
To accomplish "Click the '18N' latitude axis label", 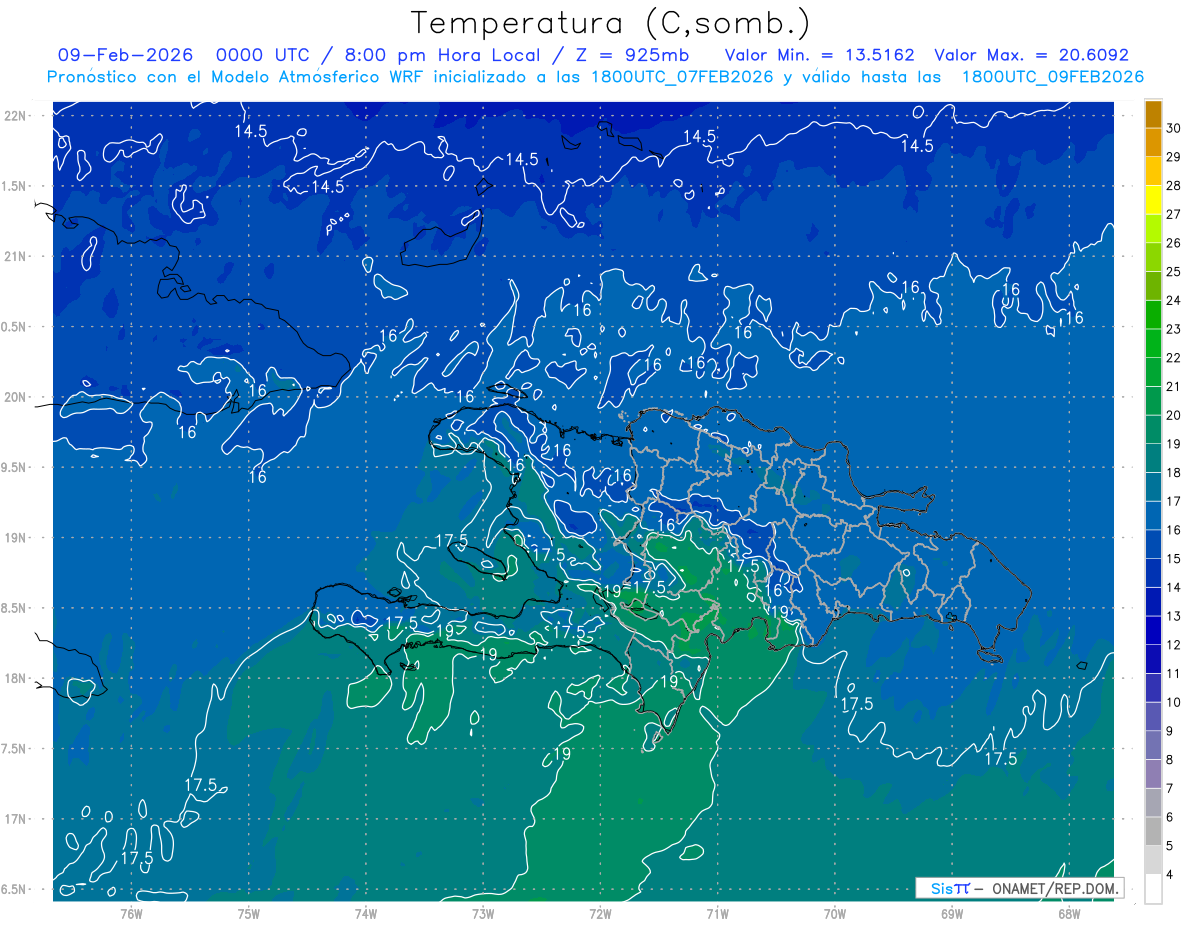I will [x=16, y=678].
